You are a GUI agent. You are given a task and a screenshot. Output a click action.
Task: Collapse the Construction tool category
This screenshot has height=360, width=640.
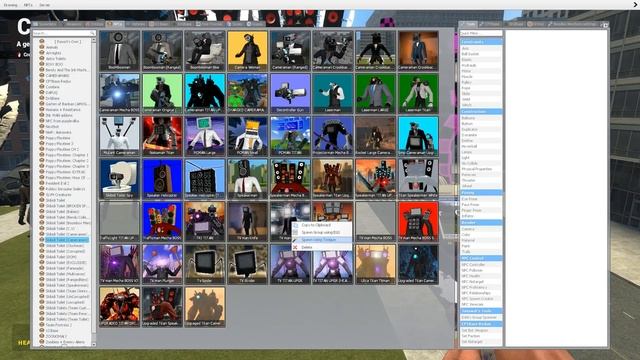481,111
